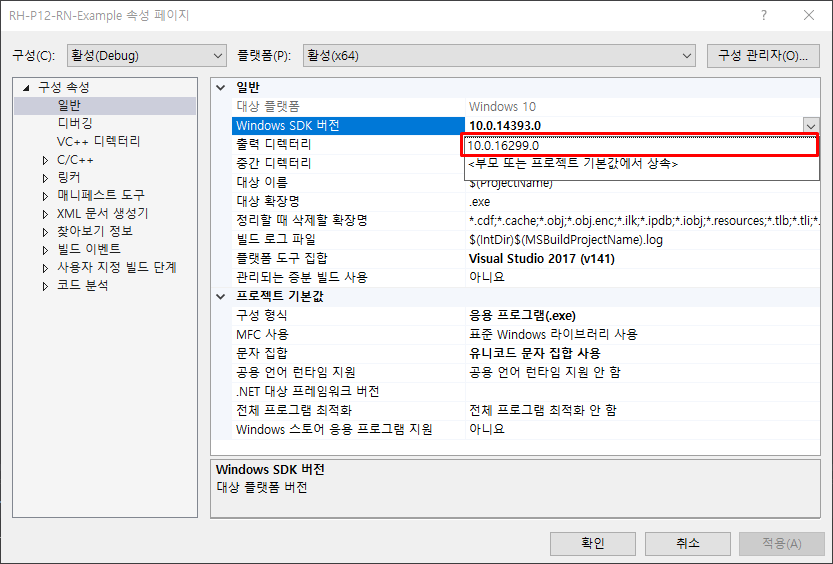Select 일반 in the property tree

(69, 106)
